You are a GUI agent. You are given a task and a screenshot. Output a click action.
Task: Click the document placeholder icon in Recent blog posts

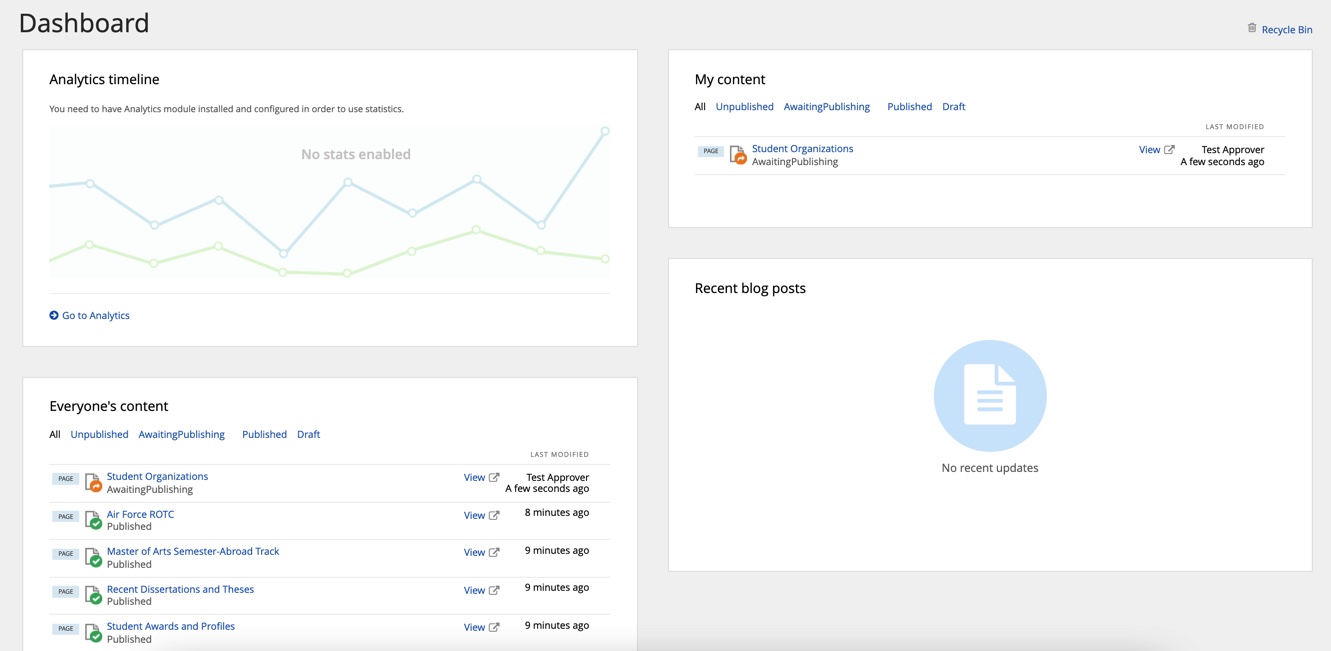[990, 395]
